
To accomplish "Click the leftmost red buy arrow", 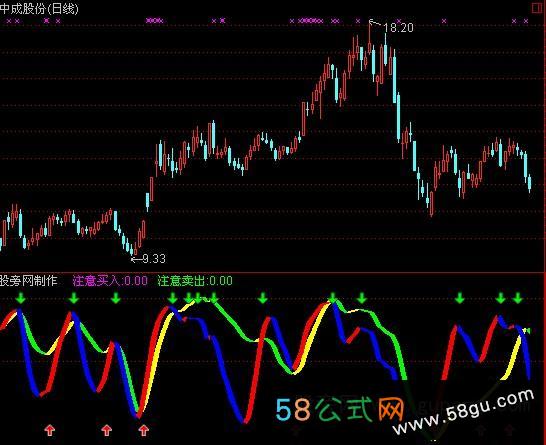I will (50, 430).
